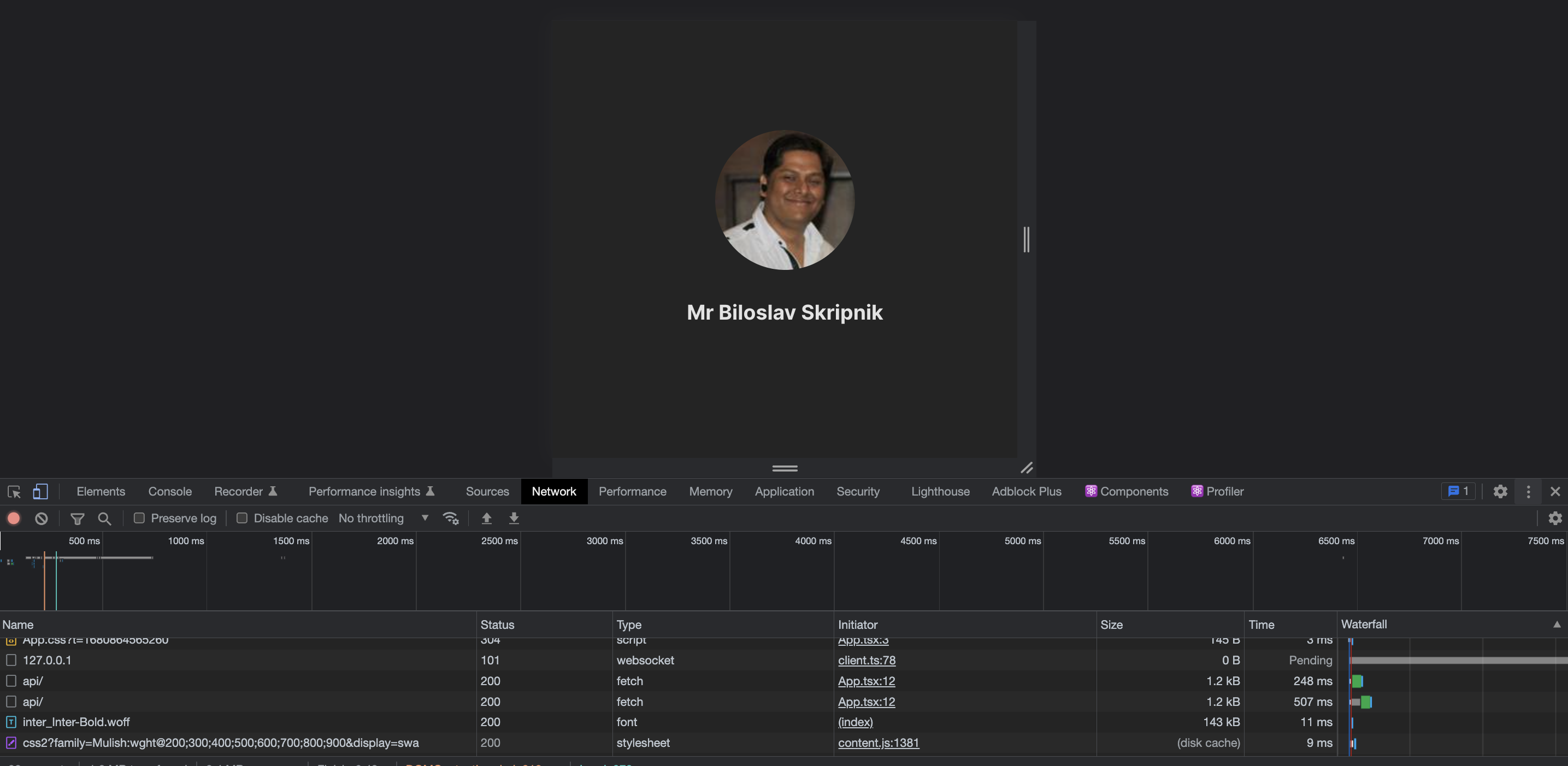Open the React Profiler tab
The height and width of the screenshot is (766, 1568).
pos(1217,491)
